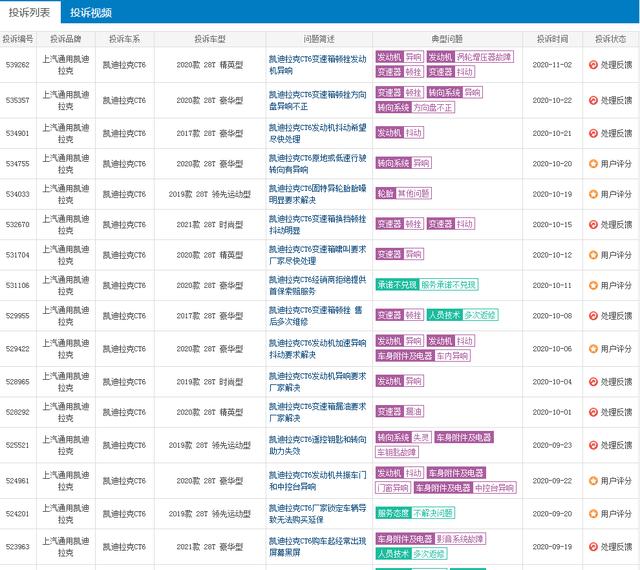The height and width of the screenshot is (570, 640).
Task: Click the 处理反馈 status icon for complaint 532670
Action: pyautogui.click(x=593, y=225)
